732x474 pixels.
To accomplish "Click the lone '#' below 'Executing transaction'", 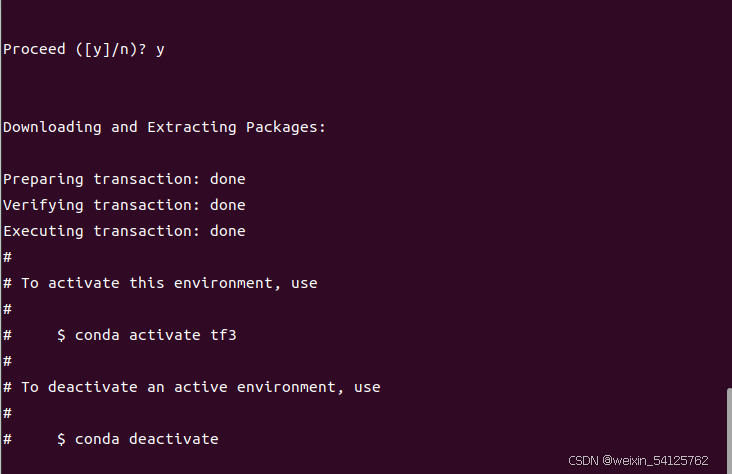I will pos(7,257).
